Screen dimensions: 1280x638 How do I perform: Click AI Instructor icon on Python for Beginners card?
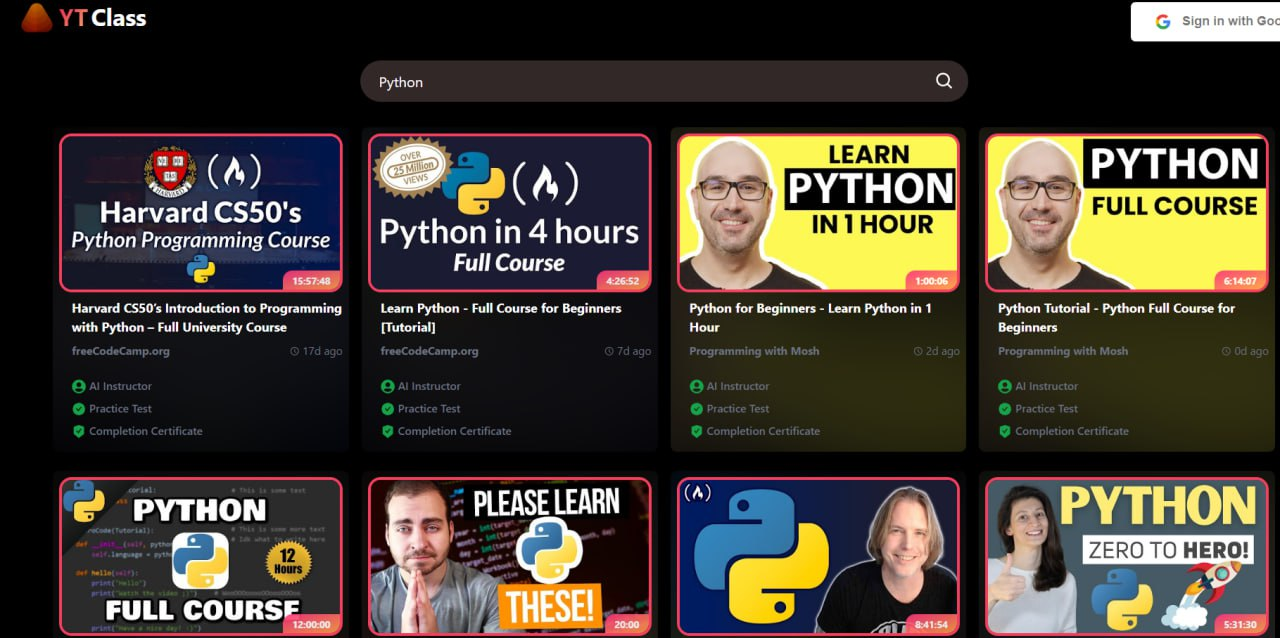pyautogui.click(x=697, y=386)
